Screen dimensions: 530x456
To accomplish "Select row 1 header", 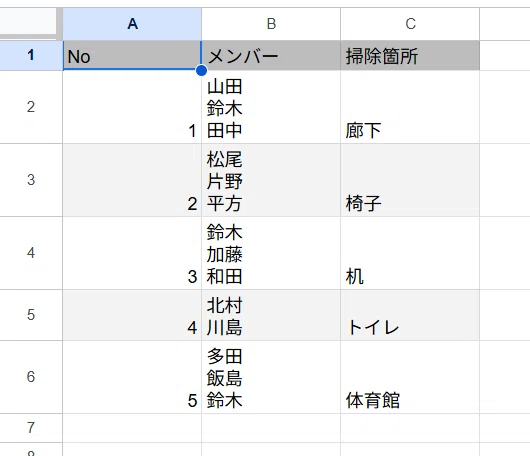I will (31, 55).
